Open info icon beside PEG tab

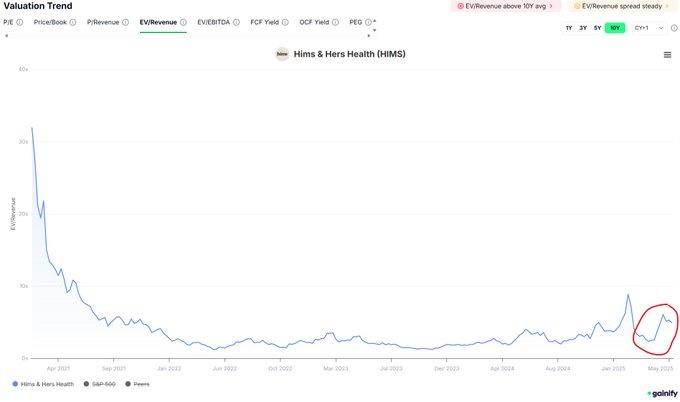click(x=368, y=22)
